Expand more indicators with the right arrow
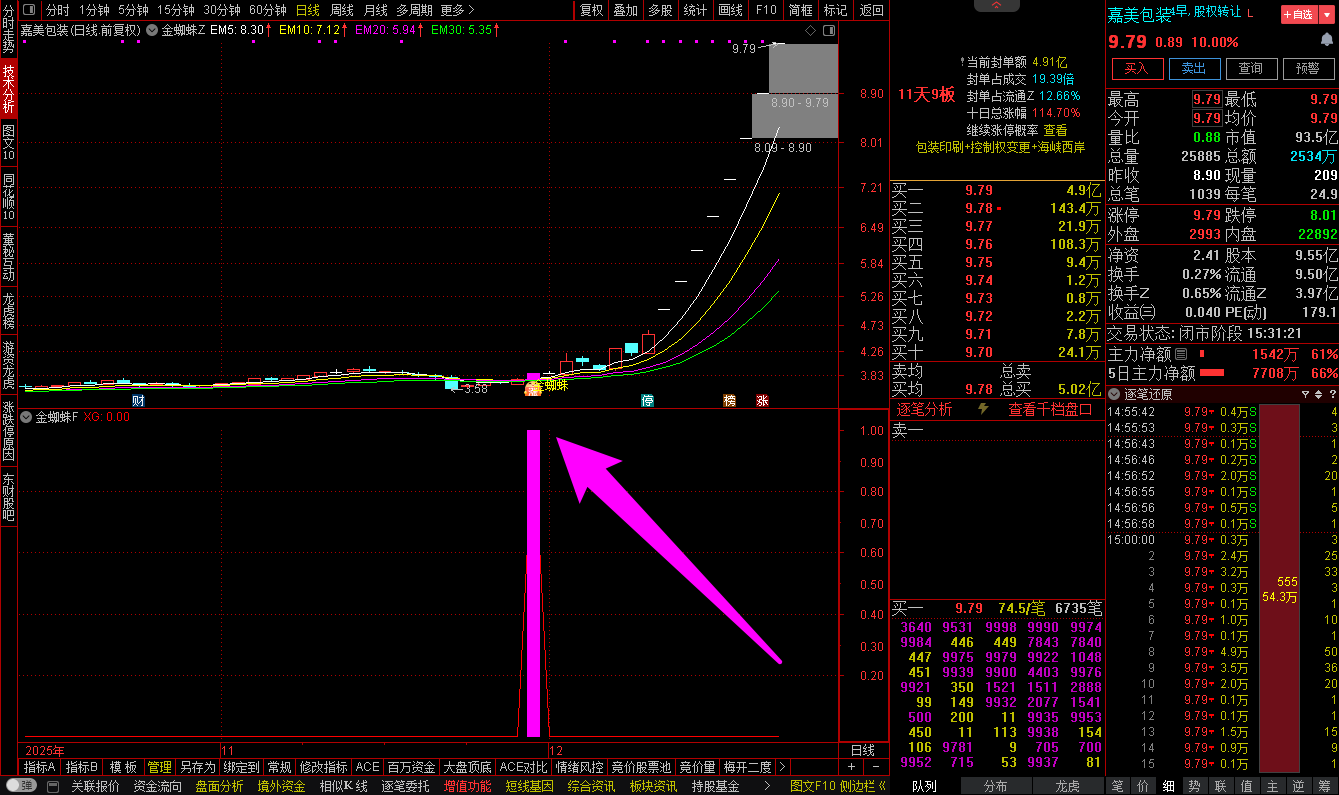This screenshot has height=795, width=1339. 780,767
